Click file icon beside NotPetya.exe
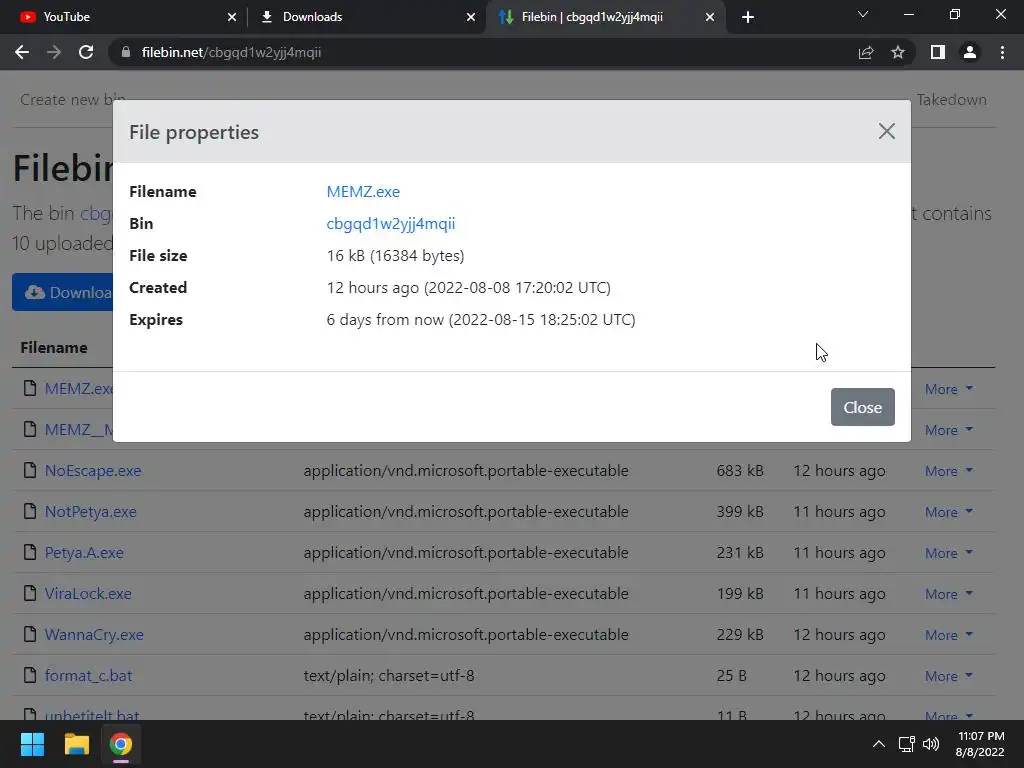 (30, 511)
